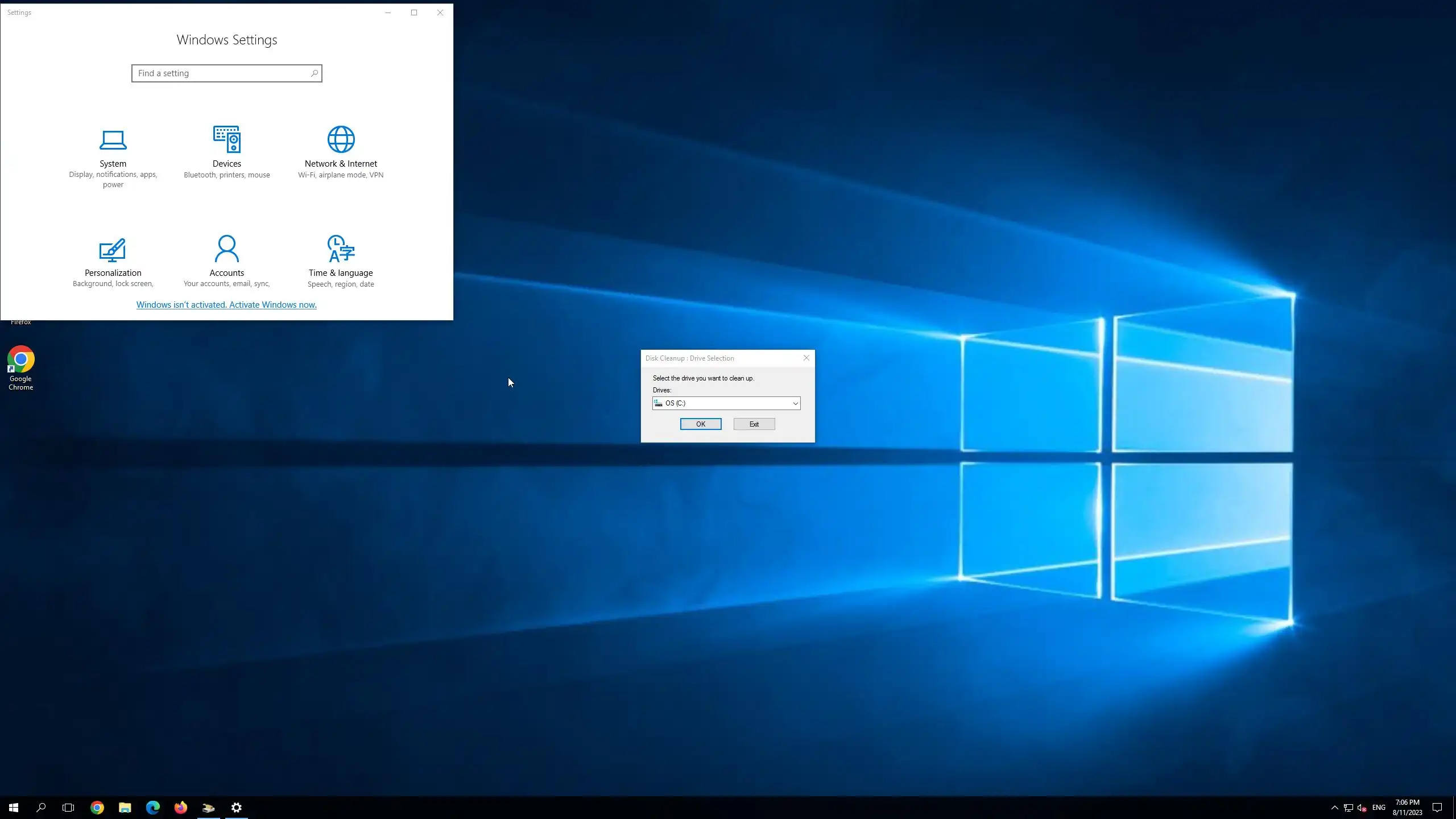This screenshot has height=819, width=1456.
Task: Open the Personalization settings category
Action: 113,261
